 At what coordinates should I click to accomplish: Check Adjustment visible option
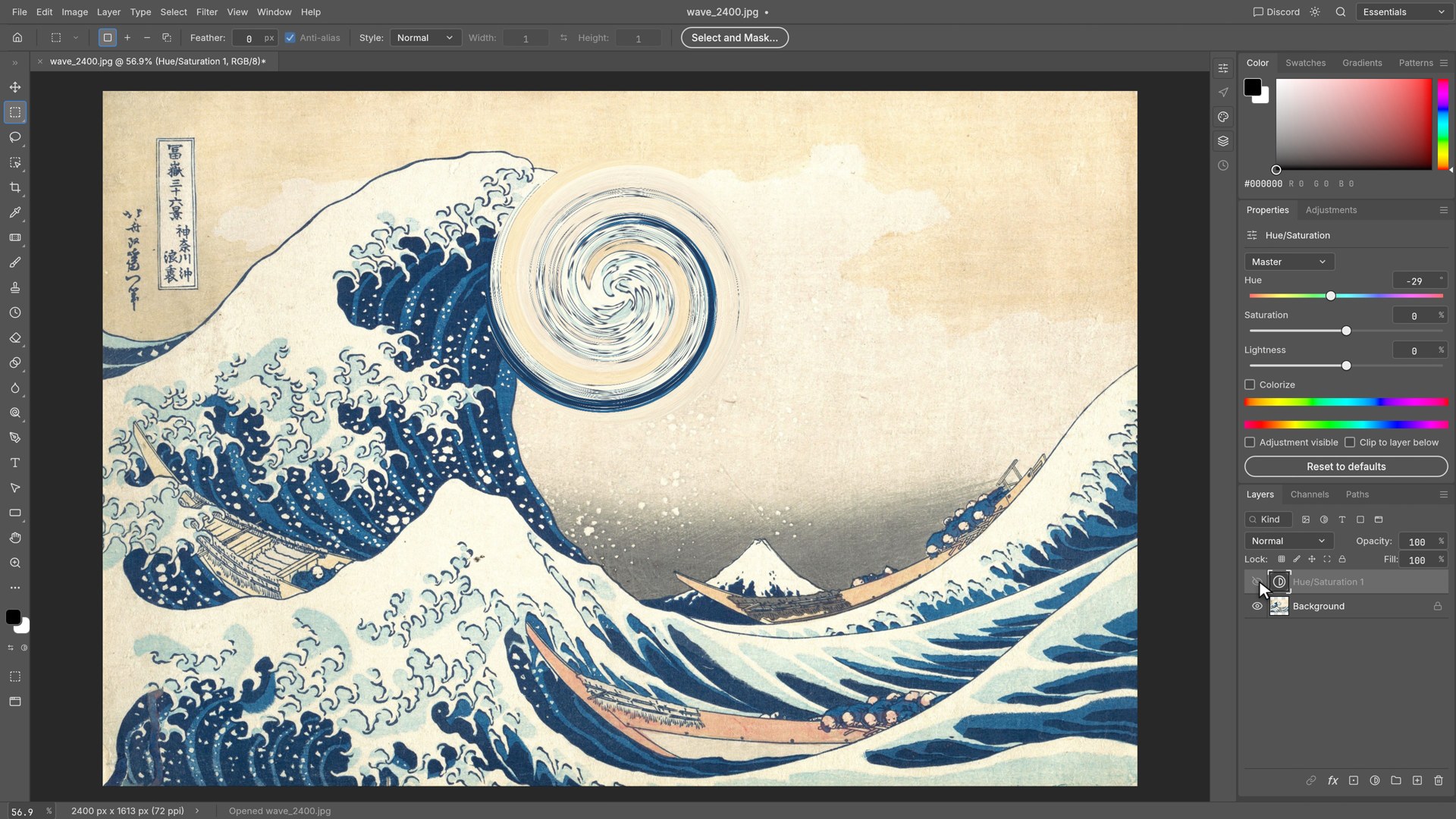coord(1250,442)
